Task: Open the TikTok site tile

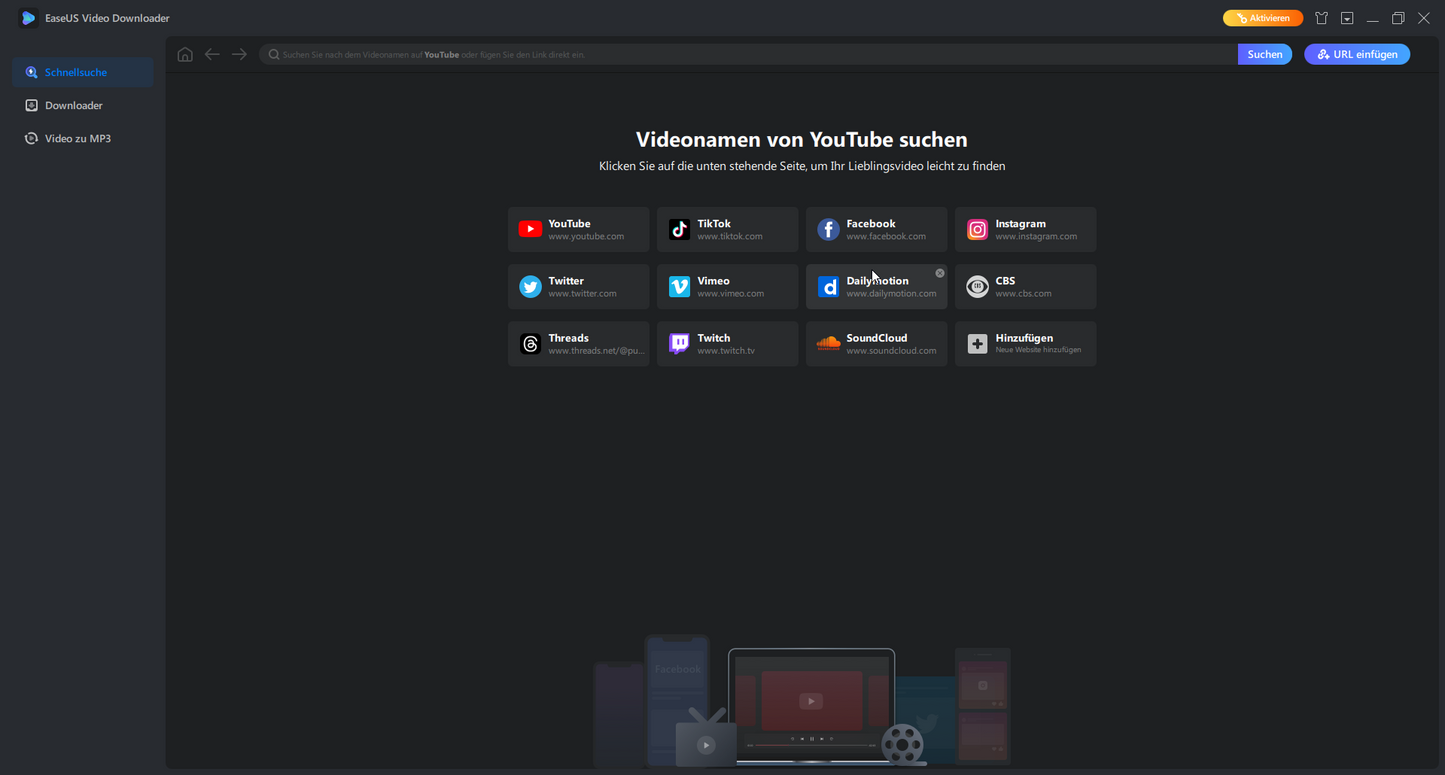Action: pos(727,230)
